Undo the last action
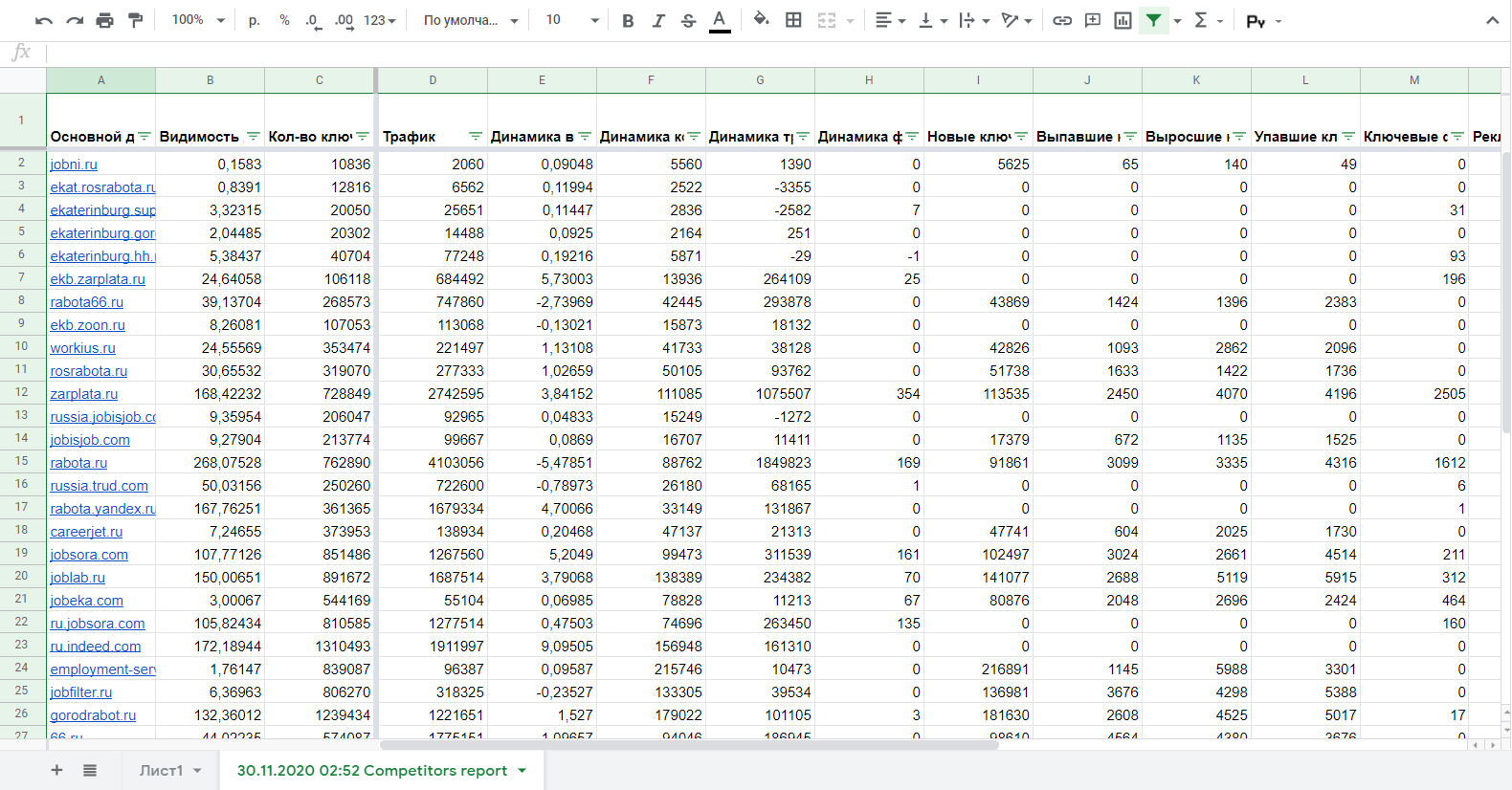The height and width of the screenshot is (790, 1512). tap(44, 20)
